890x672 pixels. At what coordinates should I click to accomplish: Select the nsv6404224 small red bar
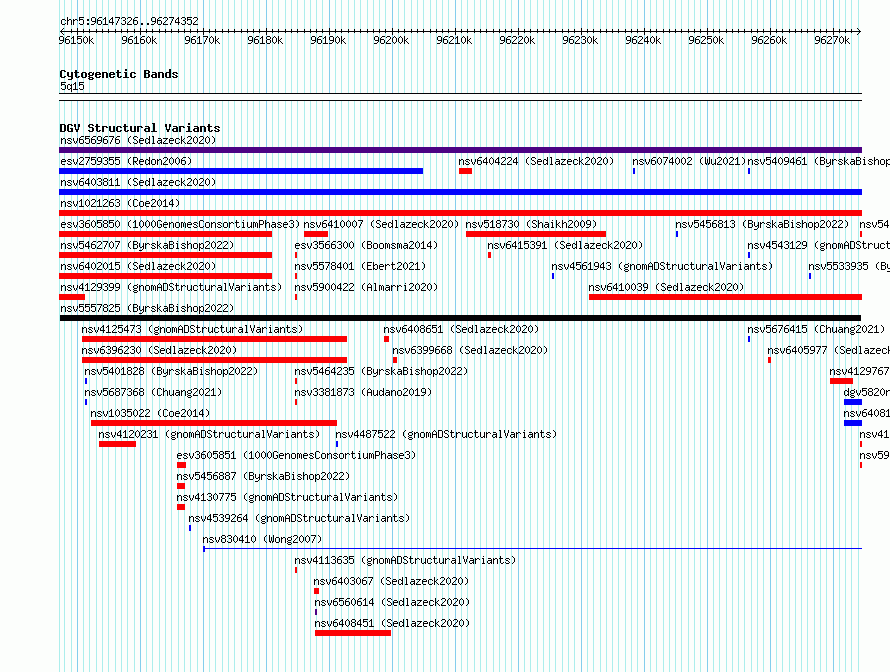coord(465,171)
